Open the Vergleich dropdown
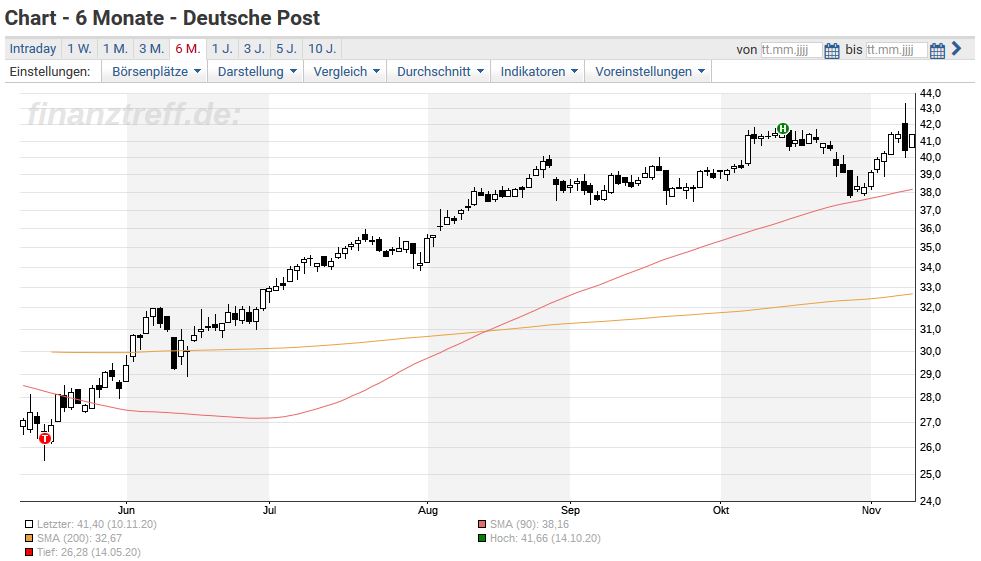The height and width of the screenshot is (561, 981). coord(346,71)
